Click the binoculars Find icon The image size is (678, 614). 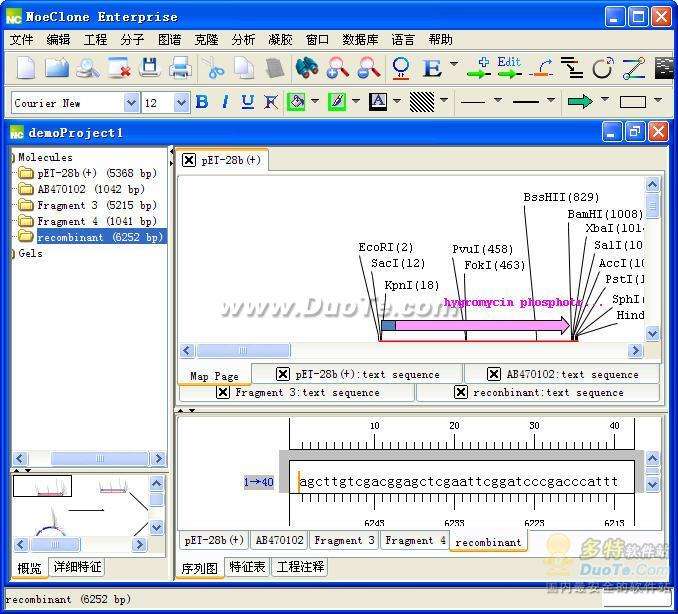point(307,68)
